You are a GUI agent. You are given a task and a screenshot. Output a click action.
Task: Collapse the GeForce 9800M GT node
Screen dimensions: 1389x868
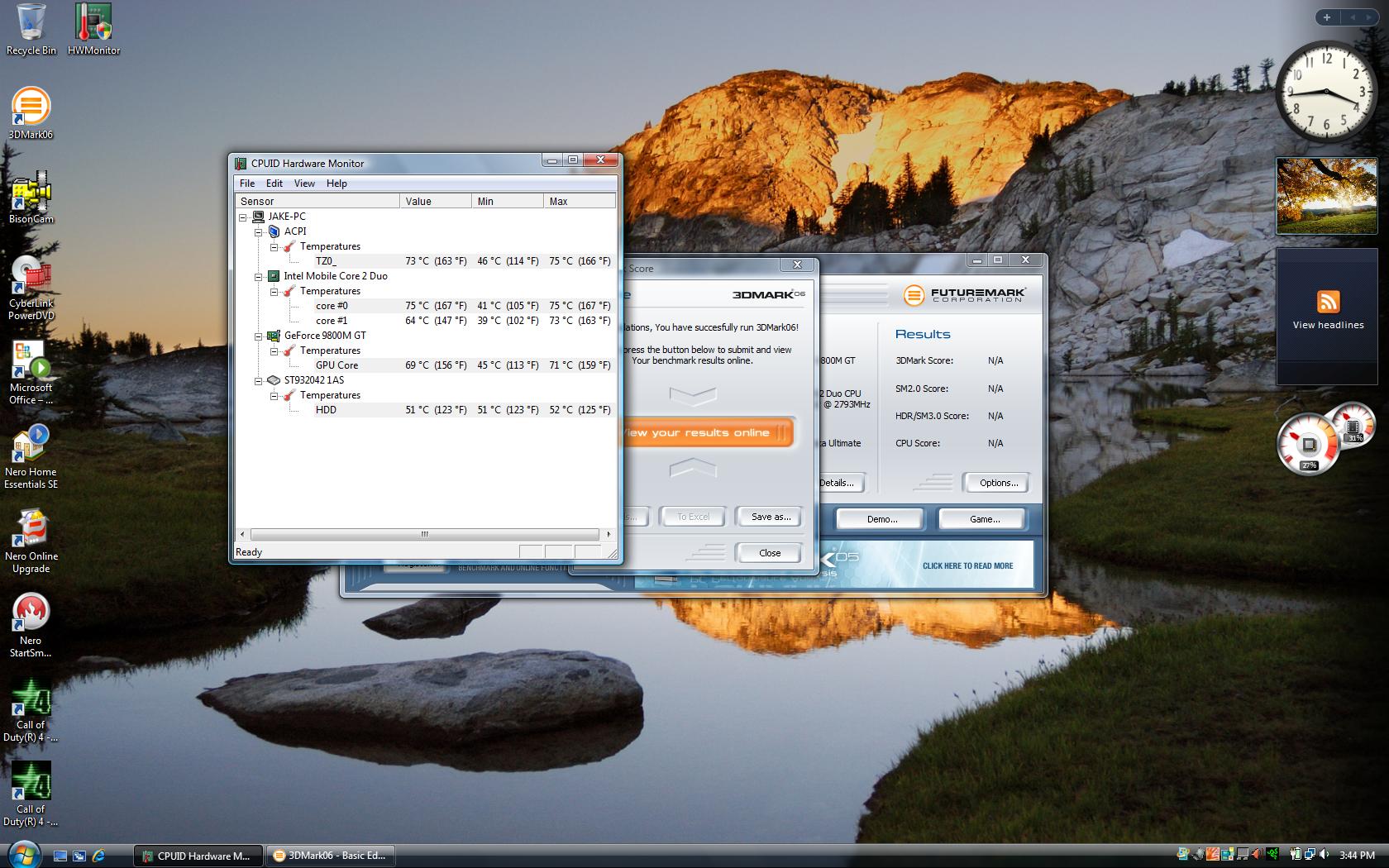(x=259, y=336)
